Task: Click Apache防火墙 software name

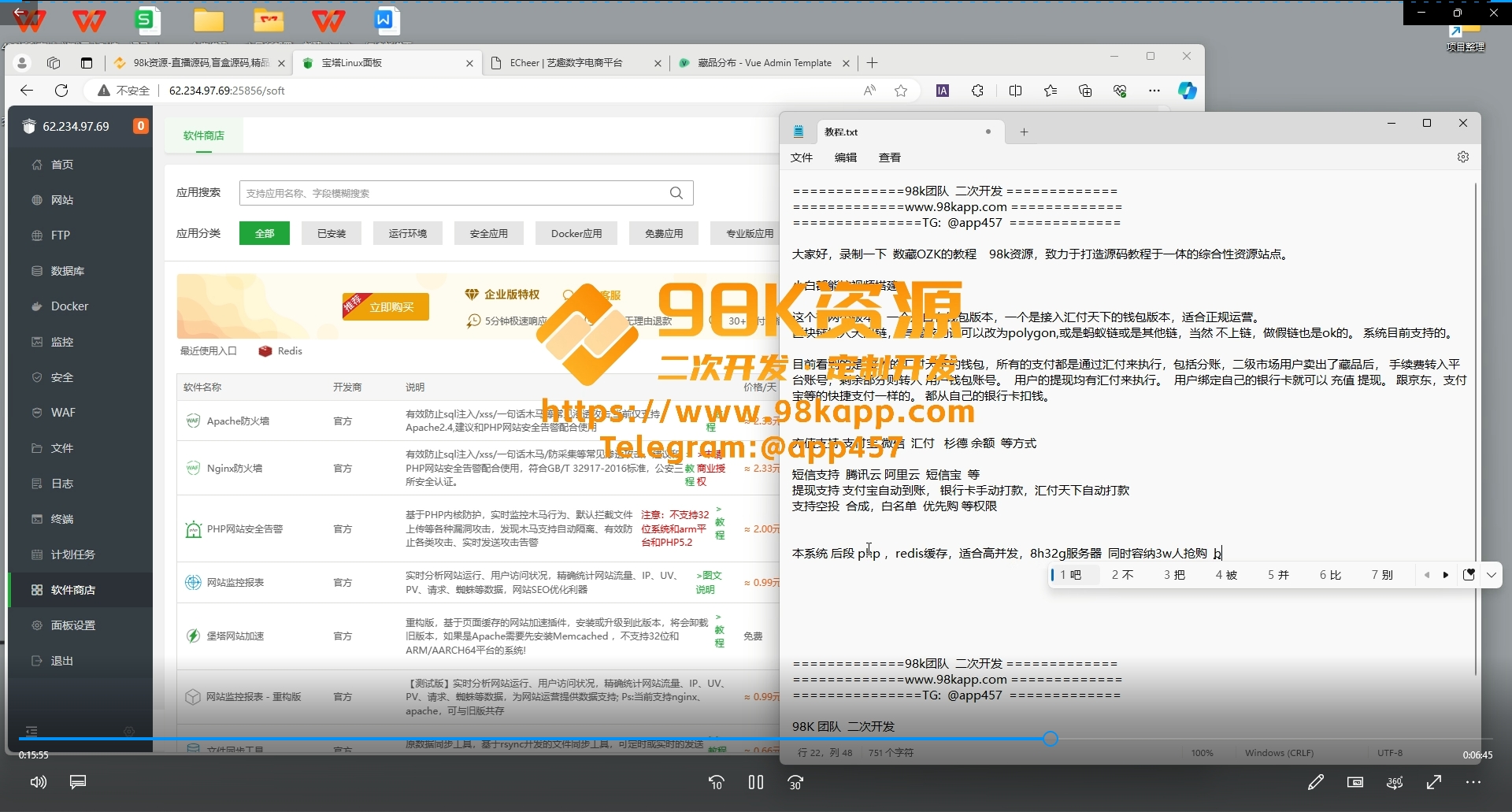Action: point(238,421)
